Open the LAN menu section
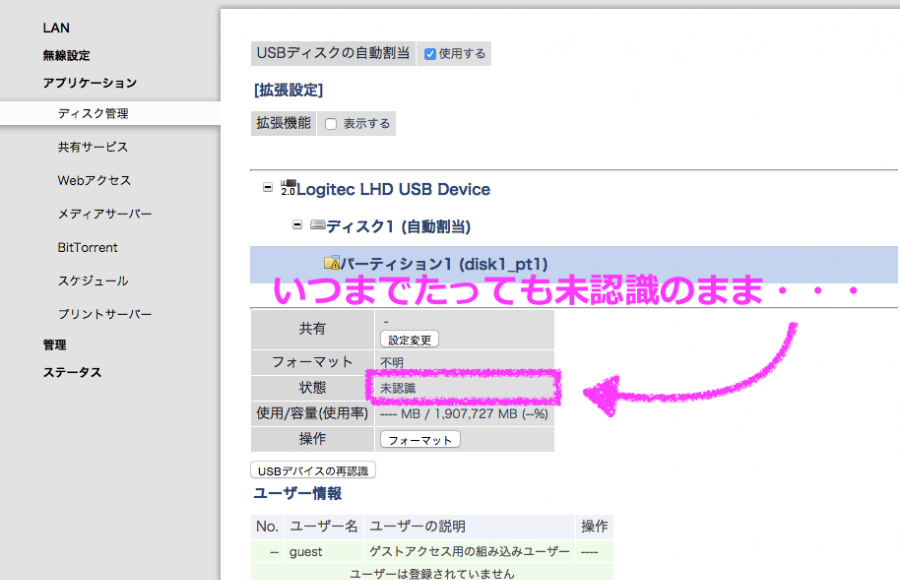900x580 pixels. pyautogui.click(x=56, y=28)
